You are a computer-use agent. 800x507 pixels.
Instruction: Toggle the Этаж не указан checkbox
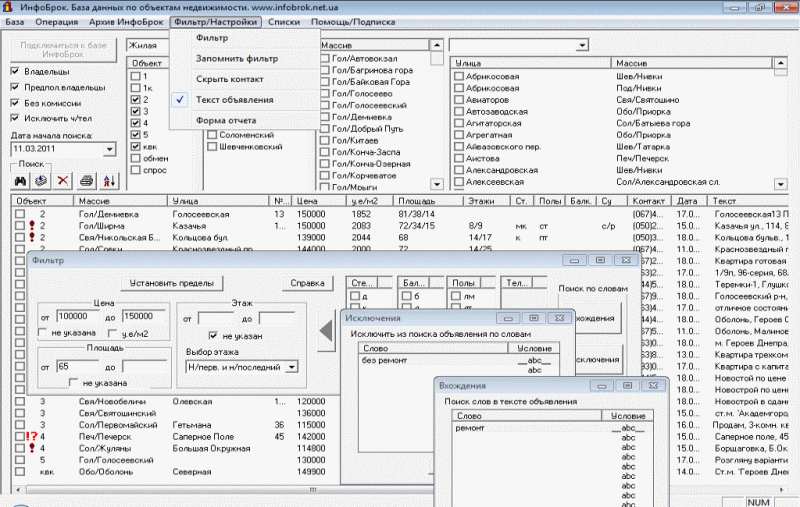214,335
